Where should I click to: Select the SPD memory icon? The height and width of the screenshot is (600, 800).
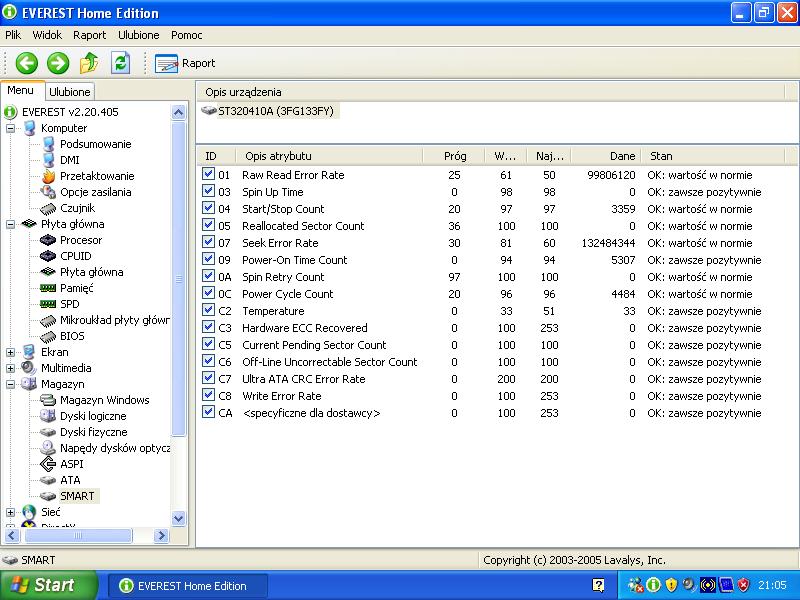pyautogui.click(x=48, y=304)
